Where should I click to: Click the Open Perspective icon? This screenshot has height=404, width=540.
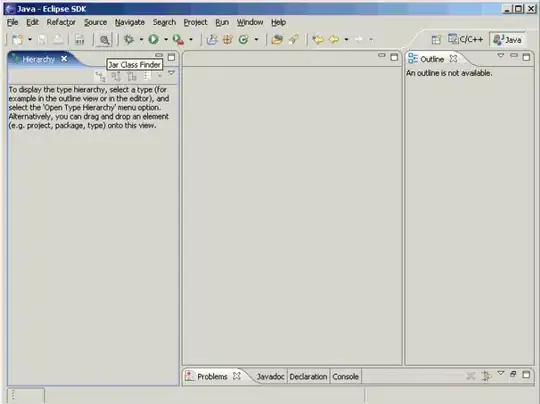436,40
